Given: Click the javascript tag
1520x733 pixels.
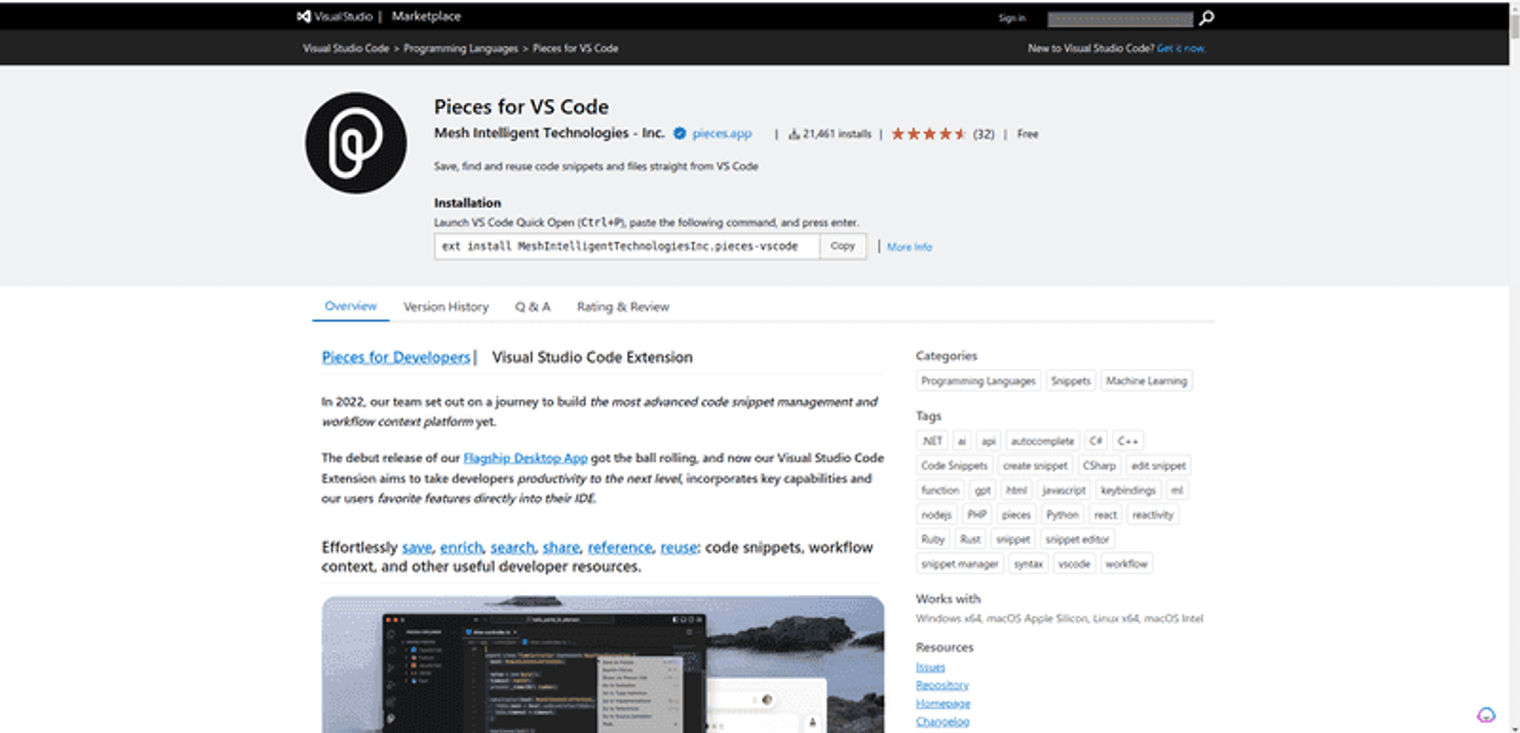Looking at the screenshot, I should point(1063,490).
